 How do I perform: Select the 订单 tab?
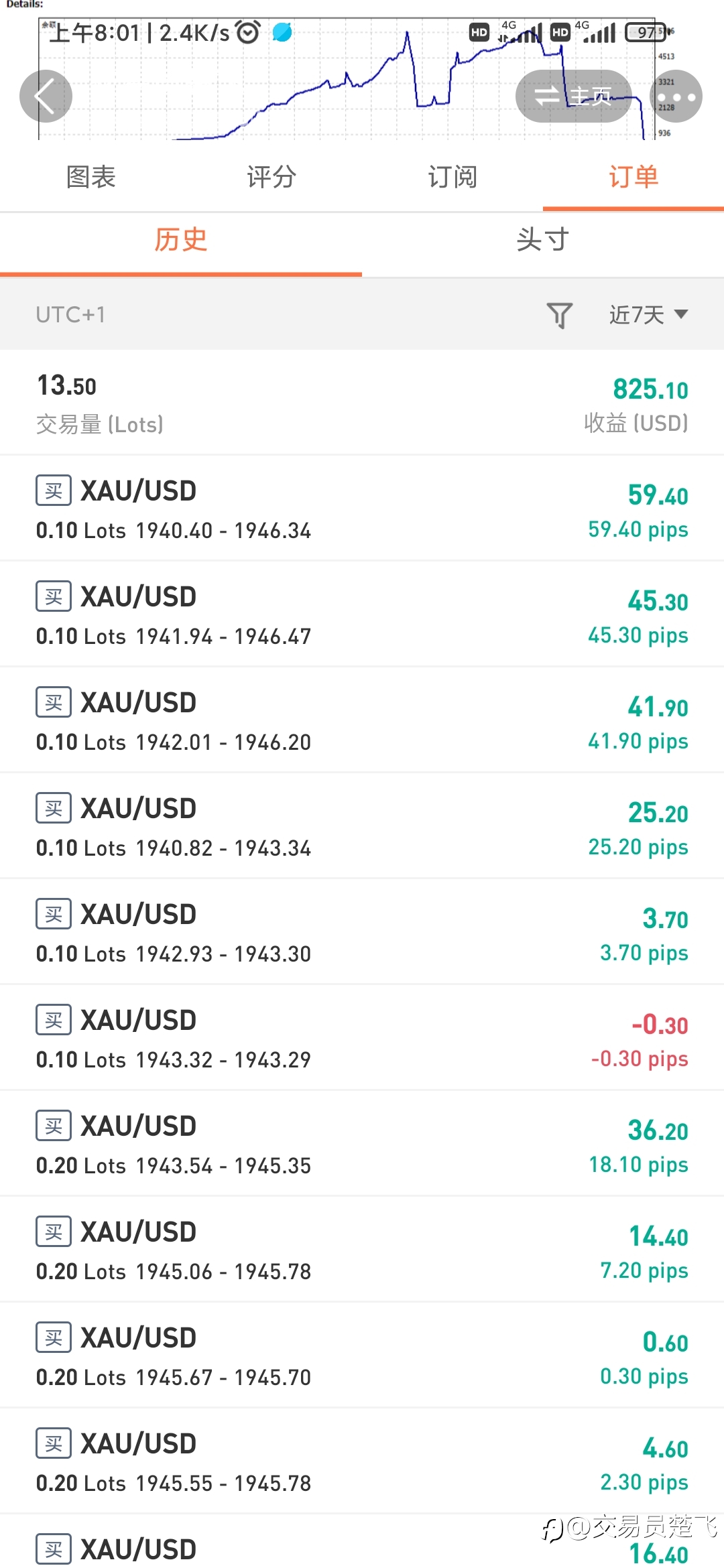(x=633, y=178)
